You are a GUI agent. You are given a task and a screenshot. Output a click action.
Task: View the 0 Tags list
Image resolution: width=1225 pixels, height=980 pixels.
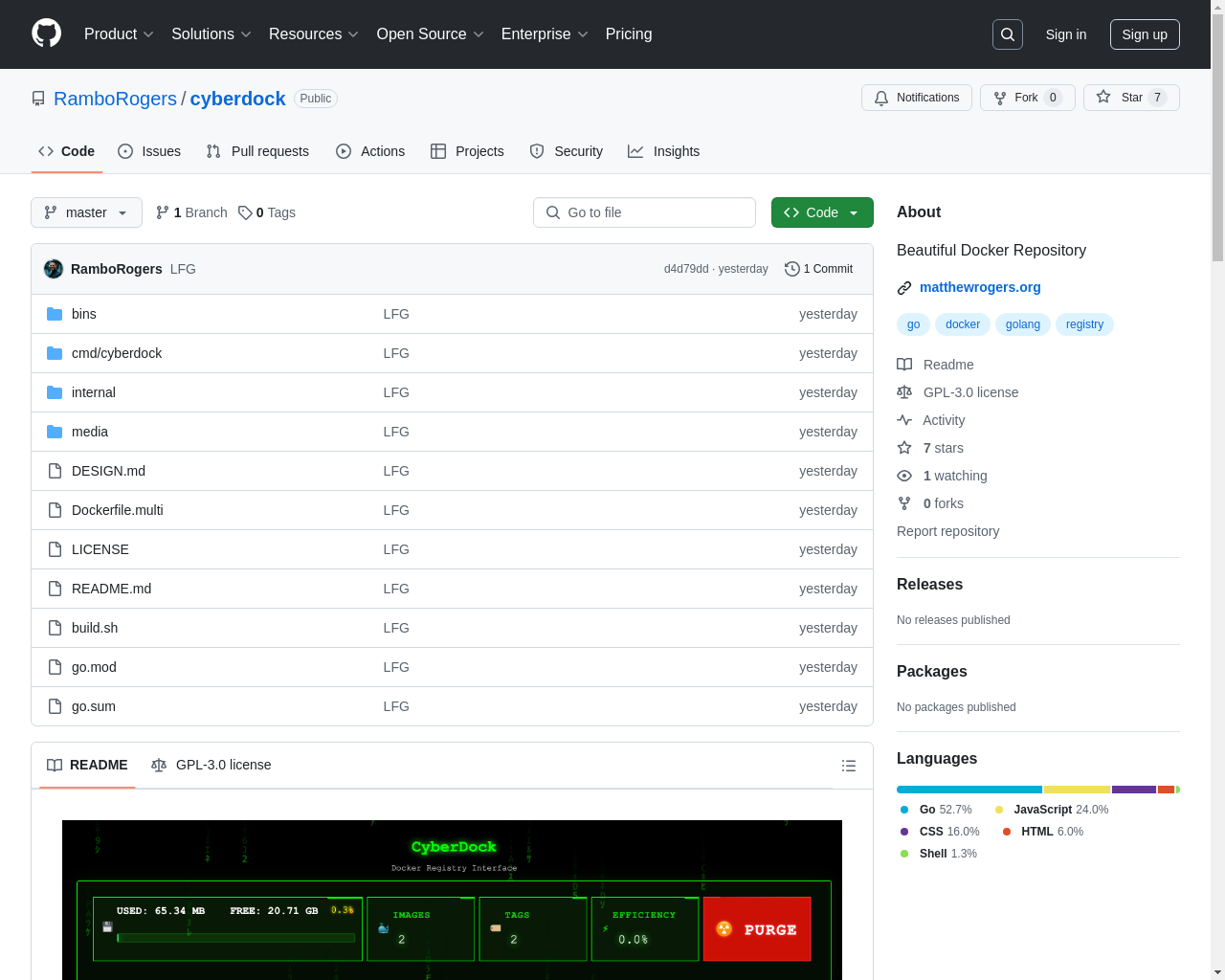click(267, 212)
